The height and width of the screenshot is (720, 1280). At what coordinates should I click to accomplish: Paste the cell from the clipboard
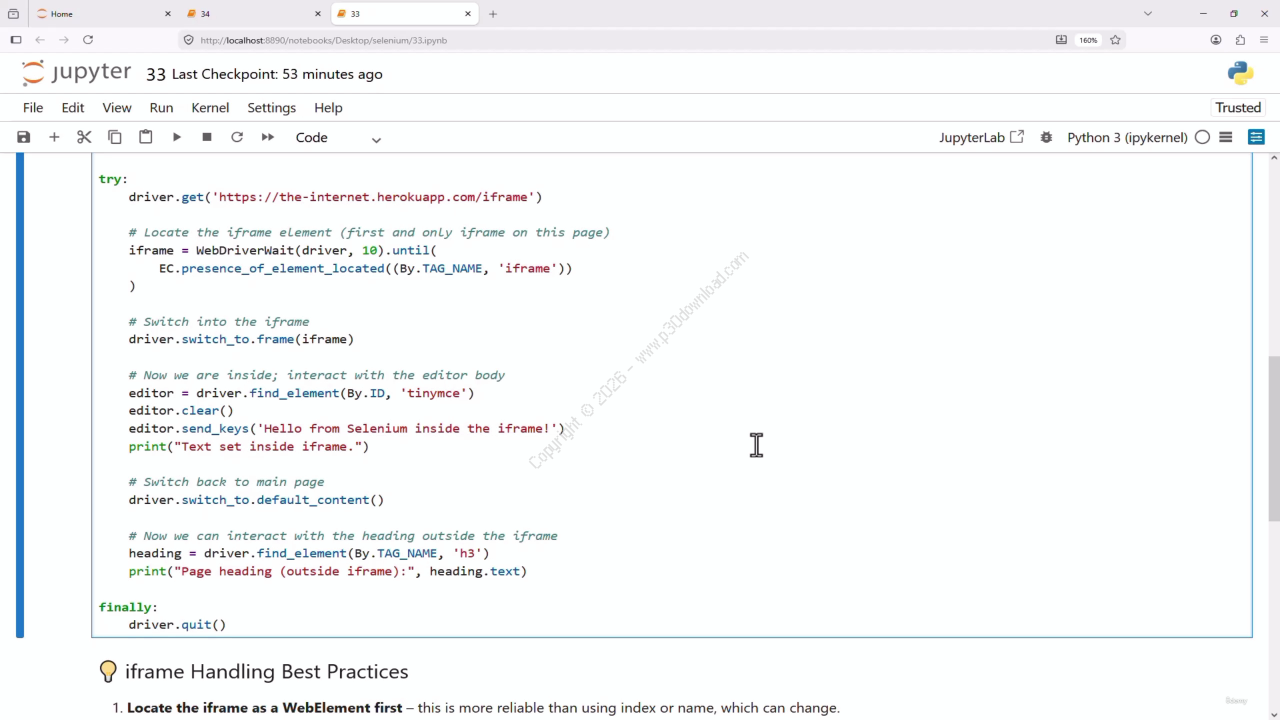click(146, 137)
